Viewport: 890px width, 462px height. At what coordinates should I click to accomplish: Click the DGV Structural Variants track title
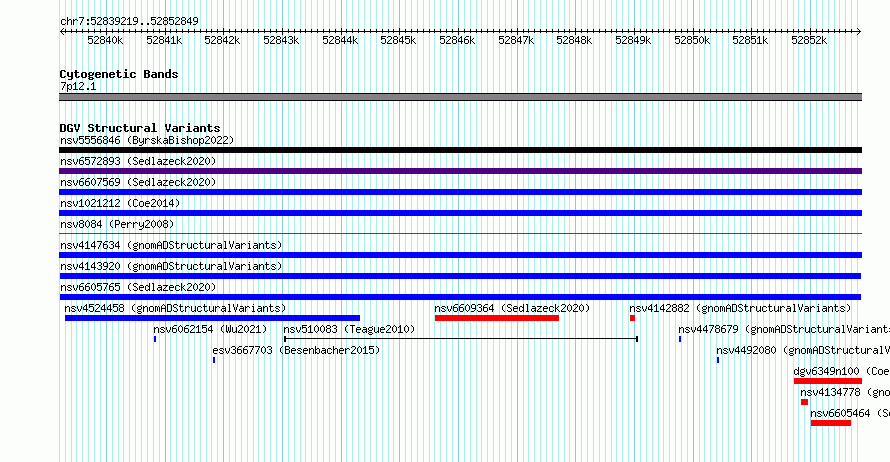(140, 128)
